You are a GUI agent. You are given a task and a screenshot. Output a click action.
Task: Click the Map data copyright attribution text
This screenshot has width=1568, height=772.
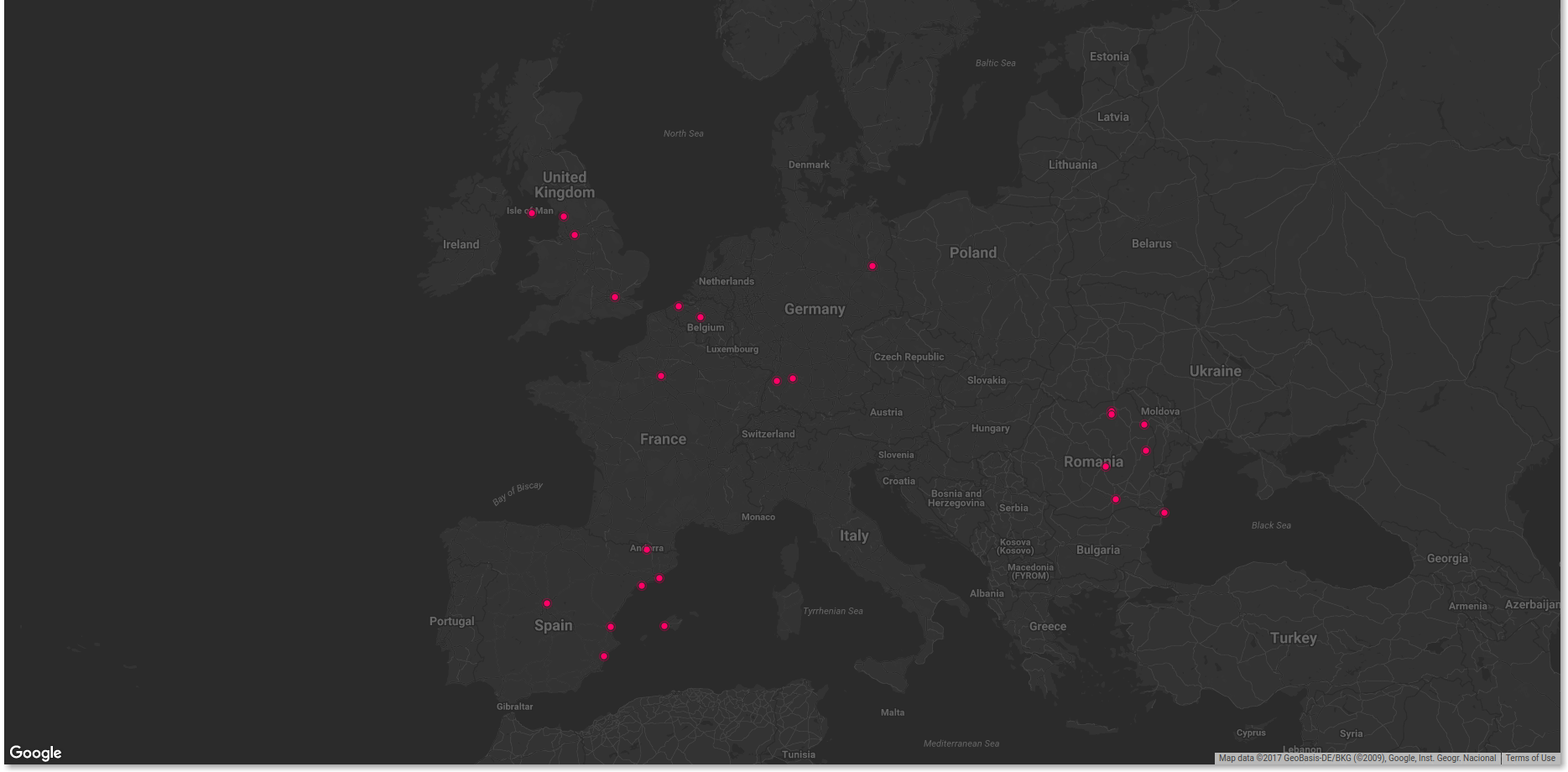tap(1357, 758)
